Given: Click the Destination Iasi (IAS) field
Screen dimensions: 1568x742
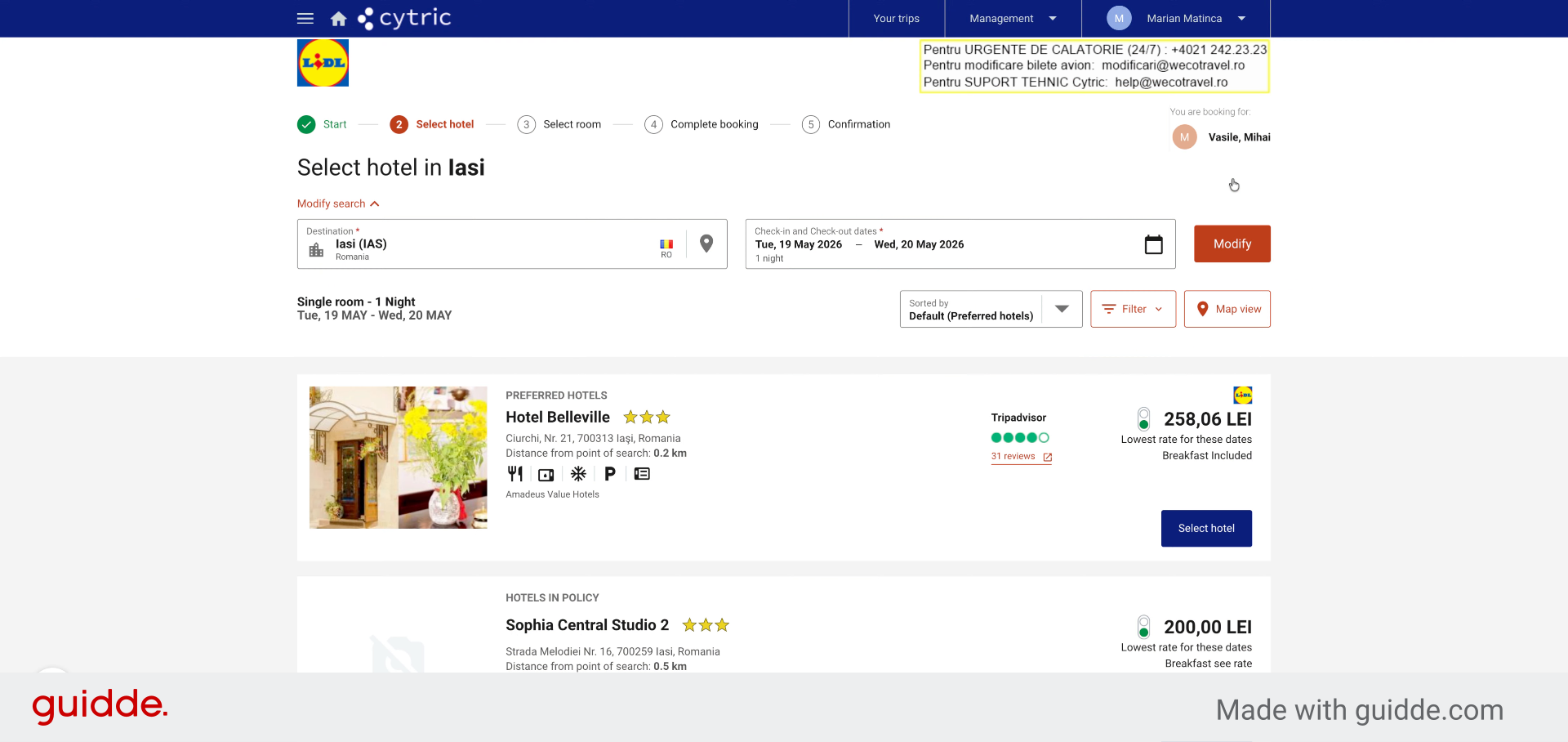Looking at the screenshot, I should (512, 244).
